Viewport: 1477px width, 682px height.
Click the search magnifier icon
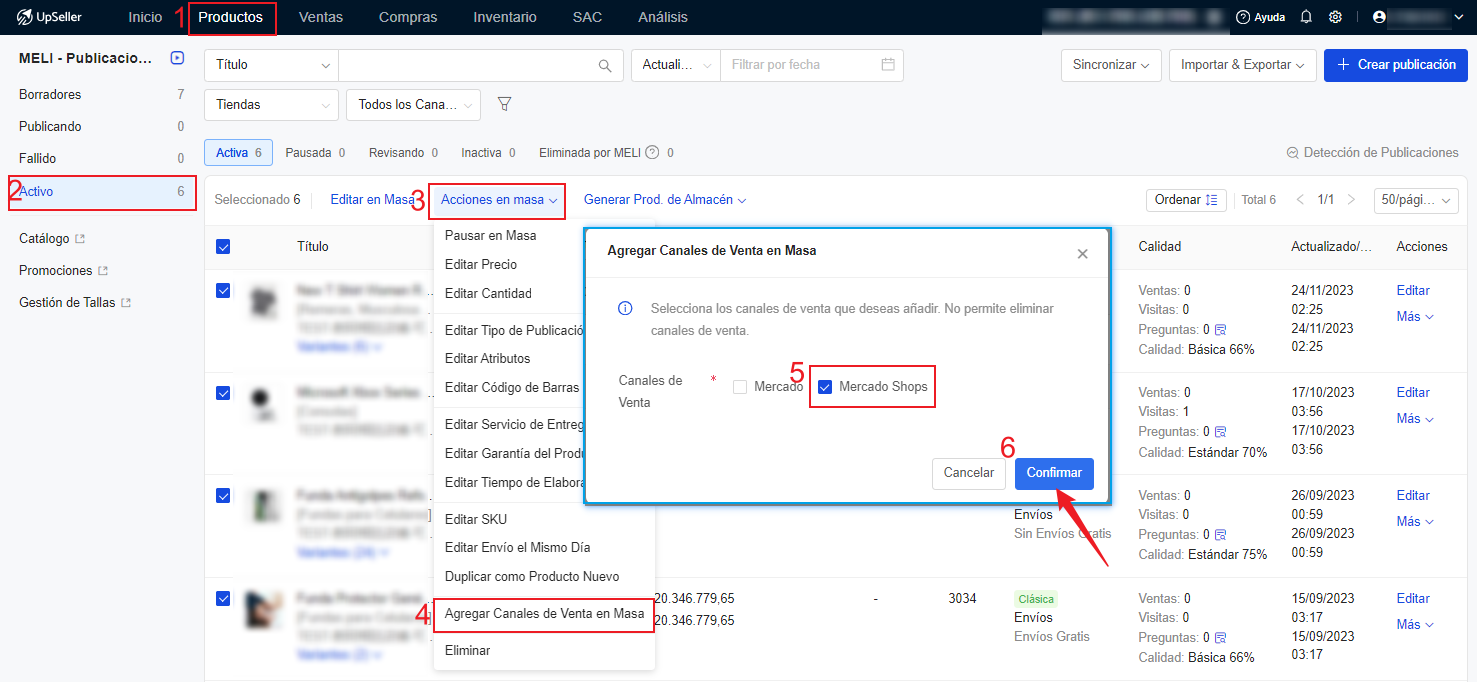point(605,65)
